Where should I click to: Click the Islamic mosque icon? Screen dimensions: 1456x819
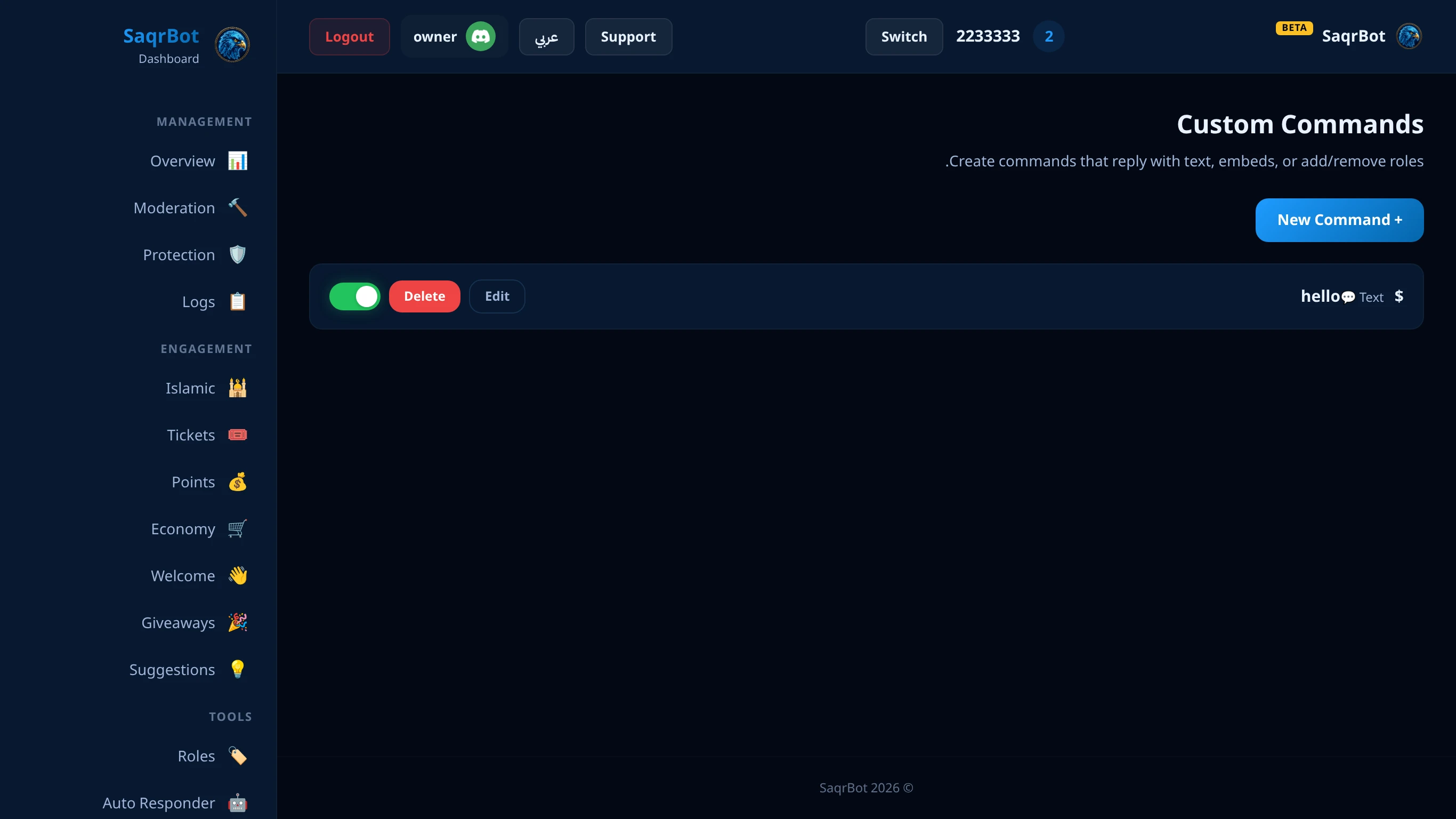point(237,388)
